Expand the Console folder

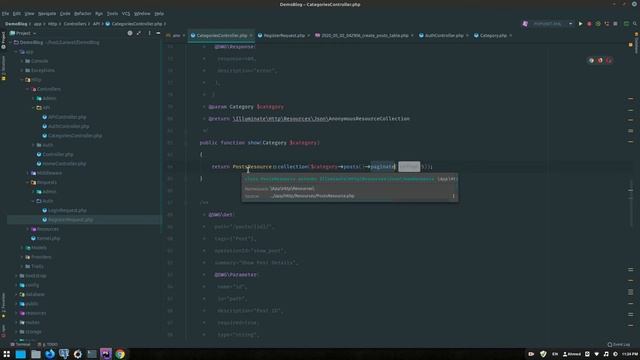pyautogui.click(x=22, y=61)
